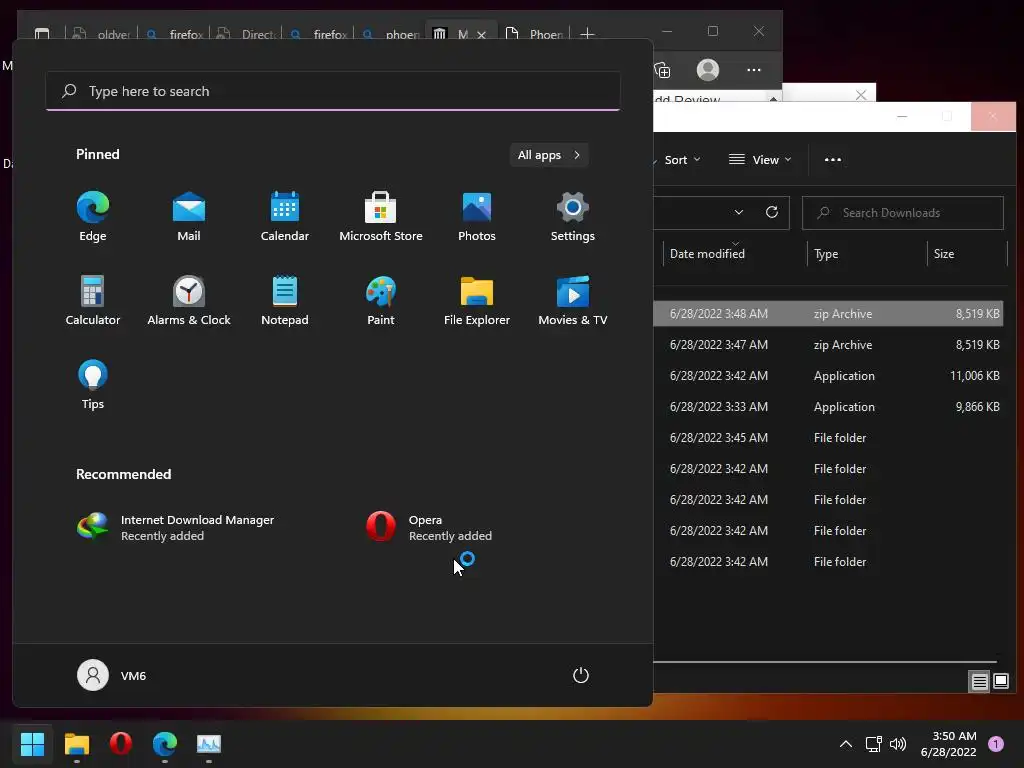Open the Calendar app
The width and height of the screenshot is (1024, 768).
point(285,217)
